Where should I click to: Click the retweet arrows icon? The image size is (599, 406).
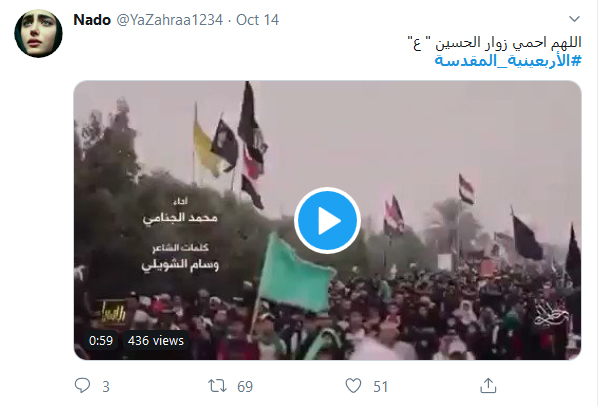point(217,386)
